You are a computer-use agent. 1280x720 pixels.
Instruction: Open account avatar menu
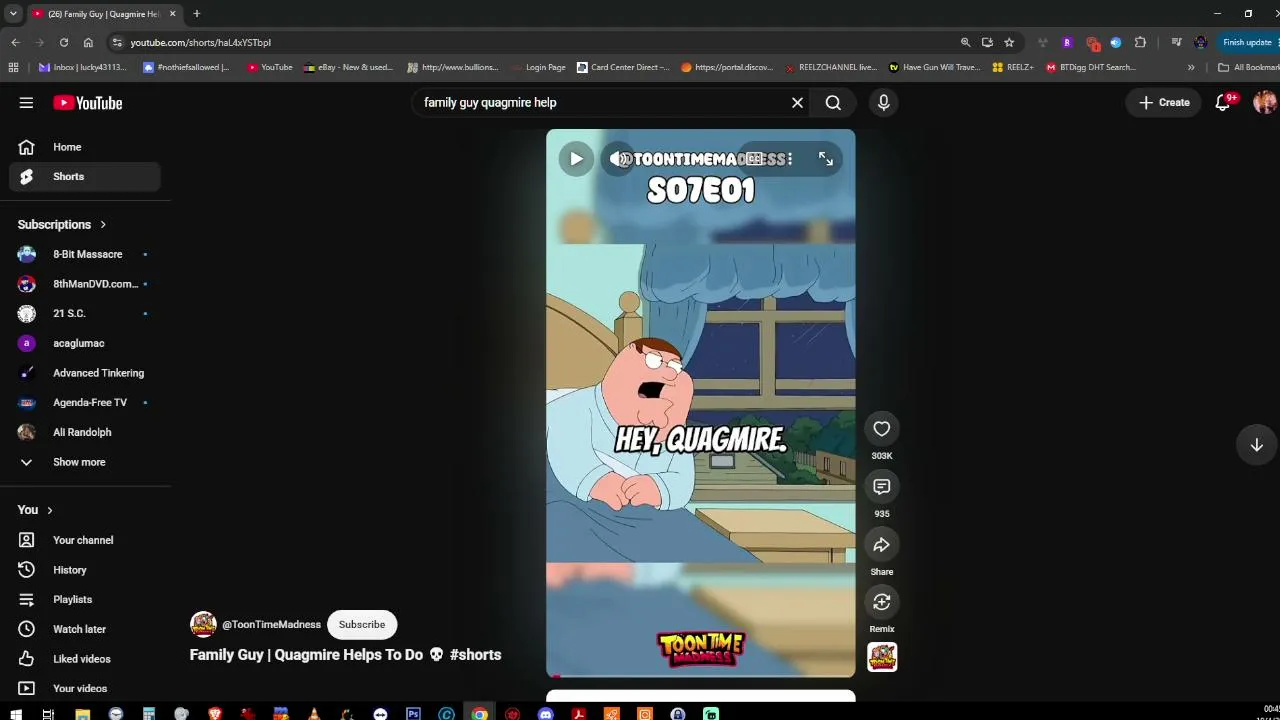point(1265,103)
